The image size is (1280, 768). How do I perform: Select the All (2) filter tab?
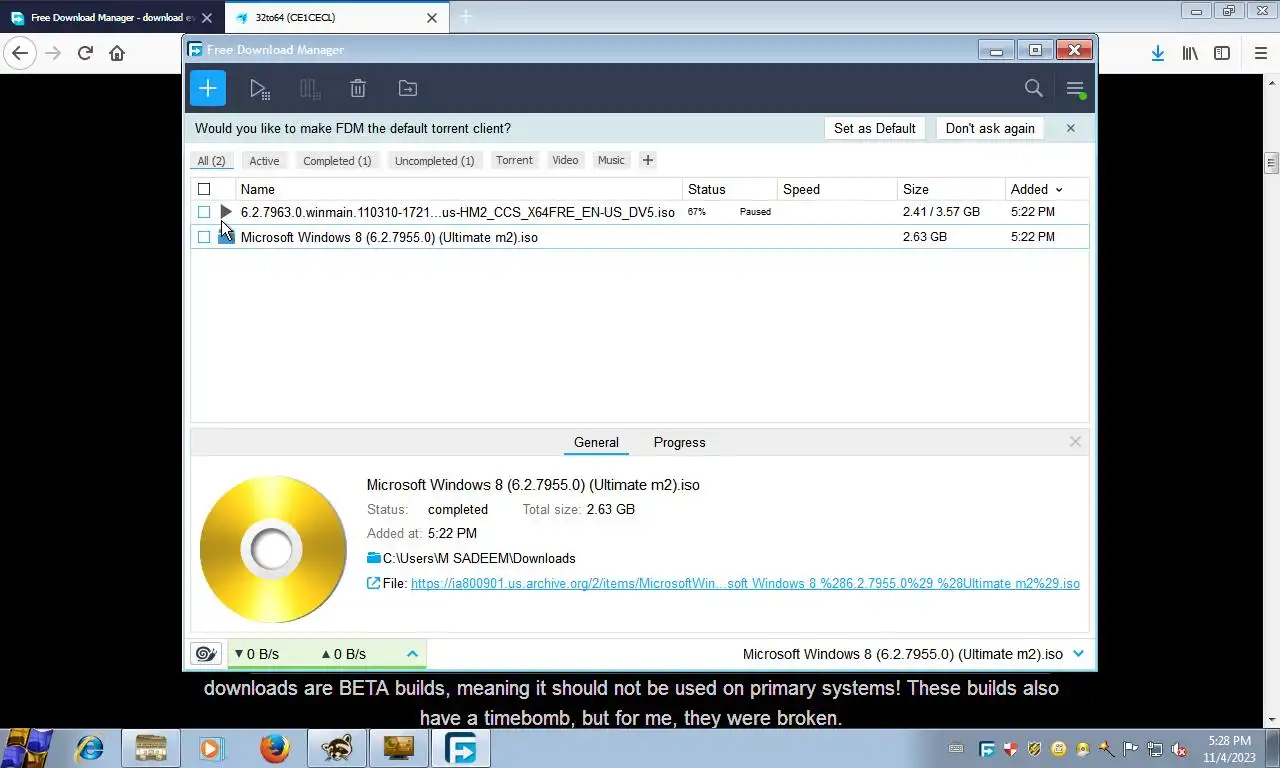[x=211, y=160]
